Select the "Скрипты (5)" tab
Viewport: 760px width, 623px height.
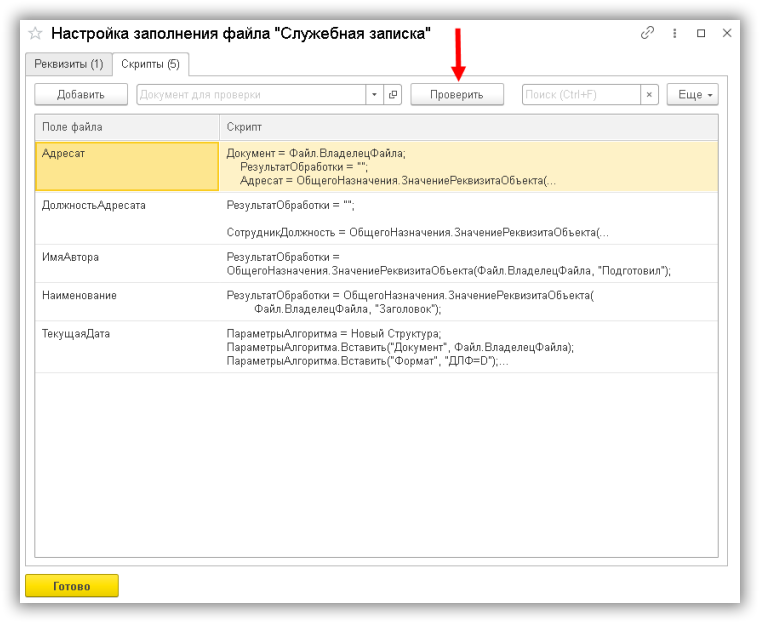pos(151,64)
